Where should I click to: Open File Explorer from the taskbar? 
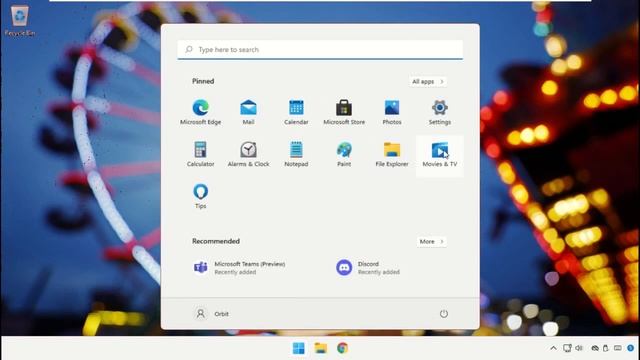pyautogui.click(x=320, y=348)
